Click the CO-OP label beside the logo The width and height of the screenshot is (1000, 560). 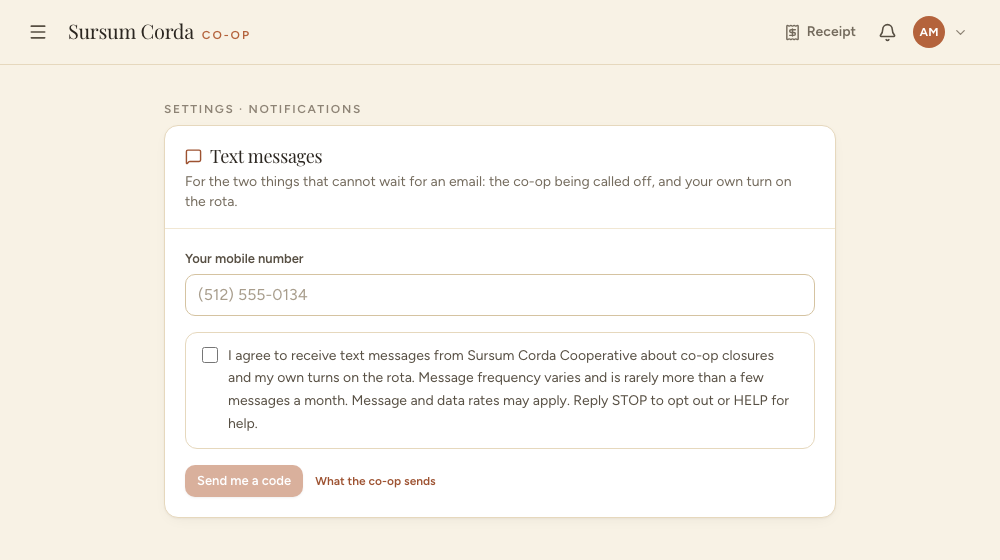pyautogui.click(x=226, y=35)
